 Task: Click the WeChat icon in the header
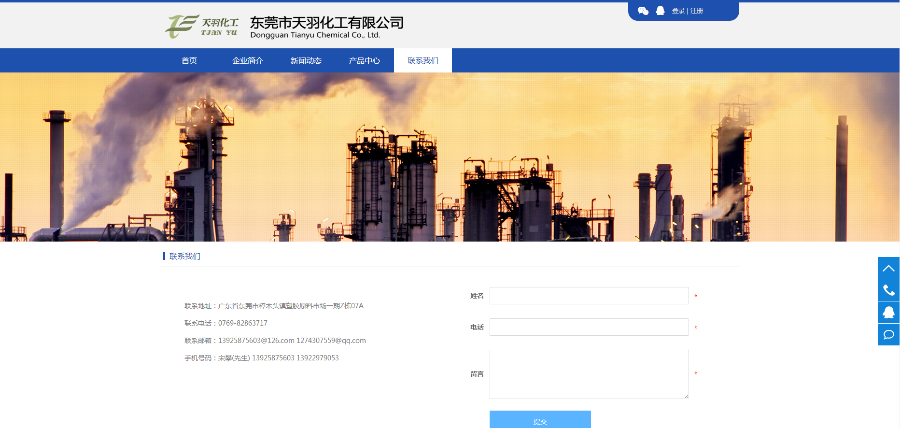point(643,11)
